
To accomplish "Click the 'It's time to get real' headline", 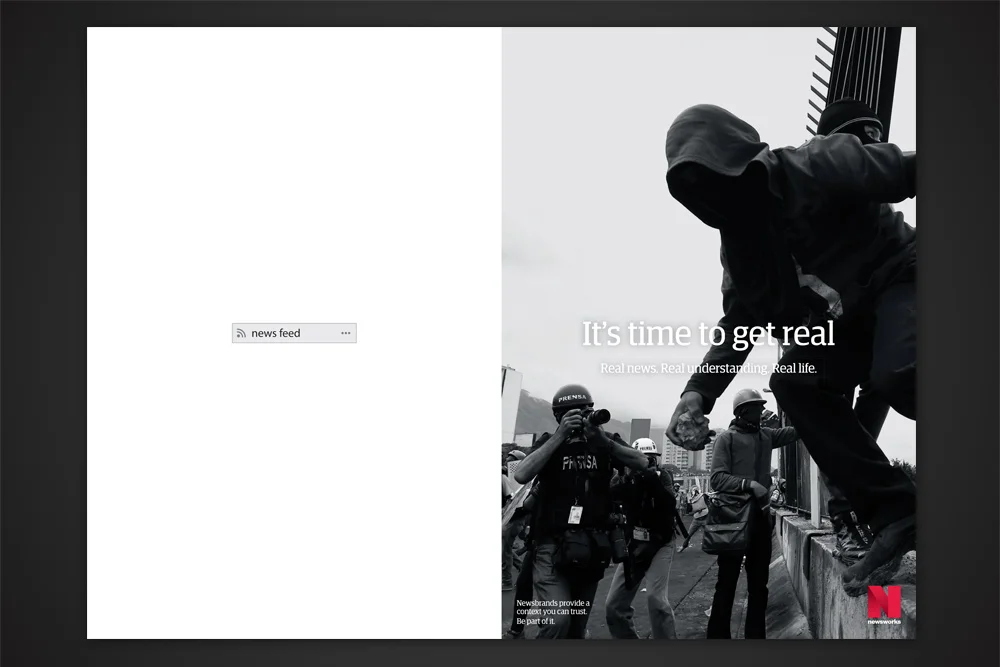I will coord(708,333).
